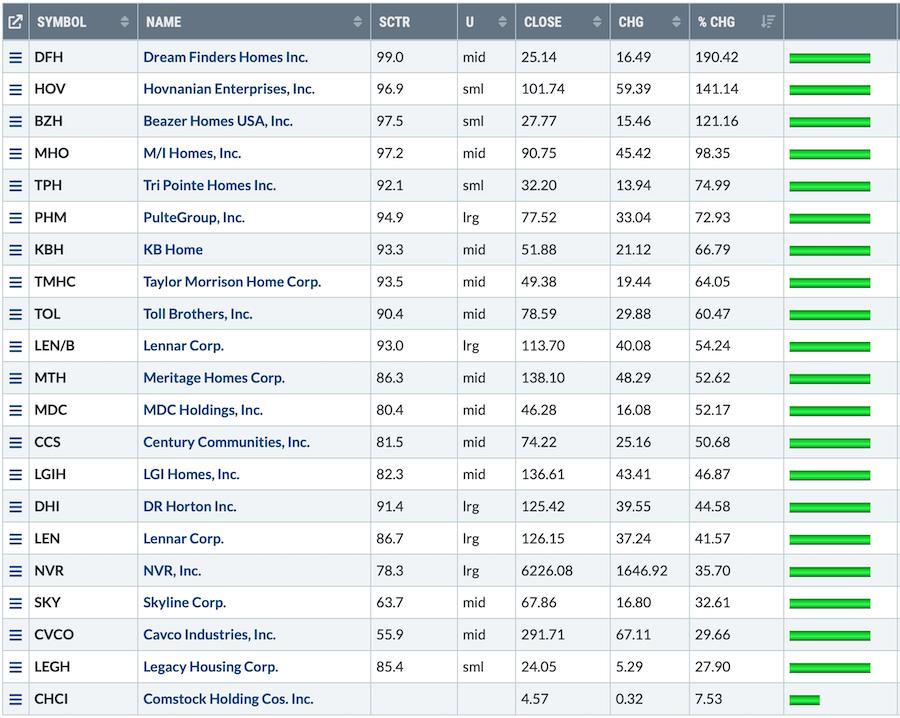Sort by the NAME column arrows
Image resolution: width=900 pixels, height=718 pixels.
(x=358, y=21)
